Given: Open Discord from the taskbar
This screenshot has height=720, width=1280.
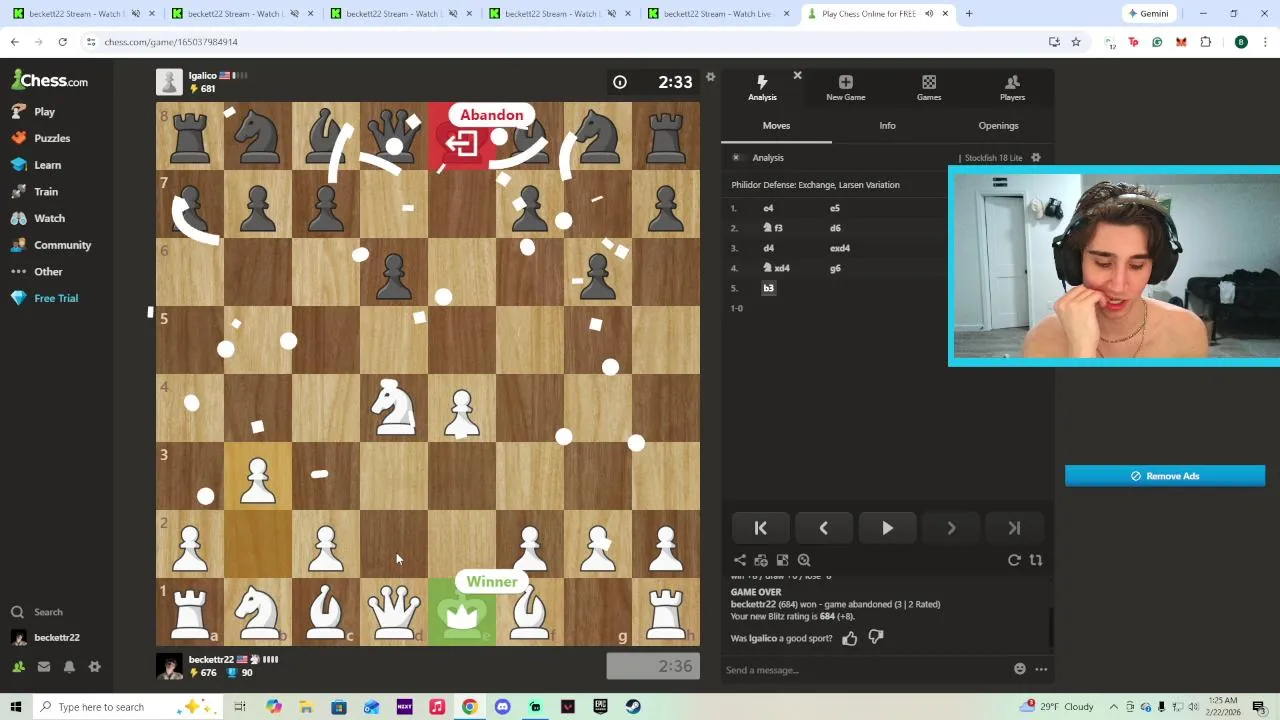Looking at the screenshot, I should pyautogui.click(x=502, y=707).
